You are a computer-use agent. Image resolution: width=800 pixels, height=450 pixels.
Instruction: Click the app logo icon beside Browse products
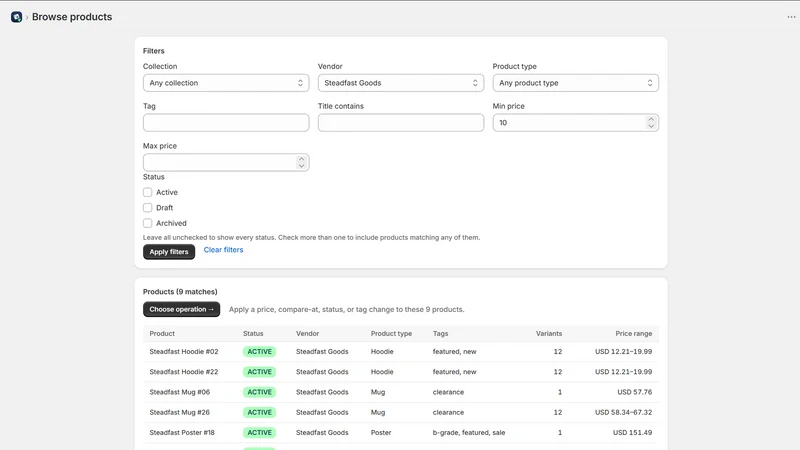[16, 17]
